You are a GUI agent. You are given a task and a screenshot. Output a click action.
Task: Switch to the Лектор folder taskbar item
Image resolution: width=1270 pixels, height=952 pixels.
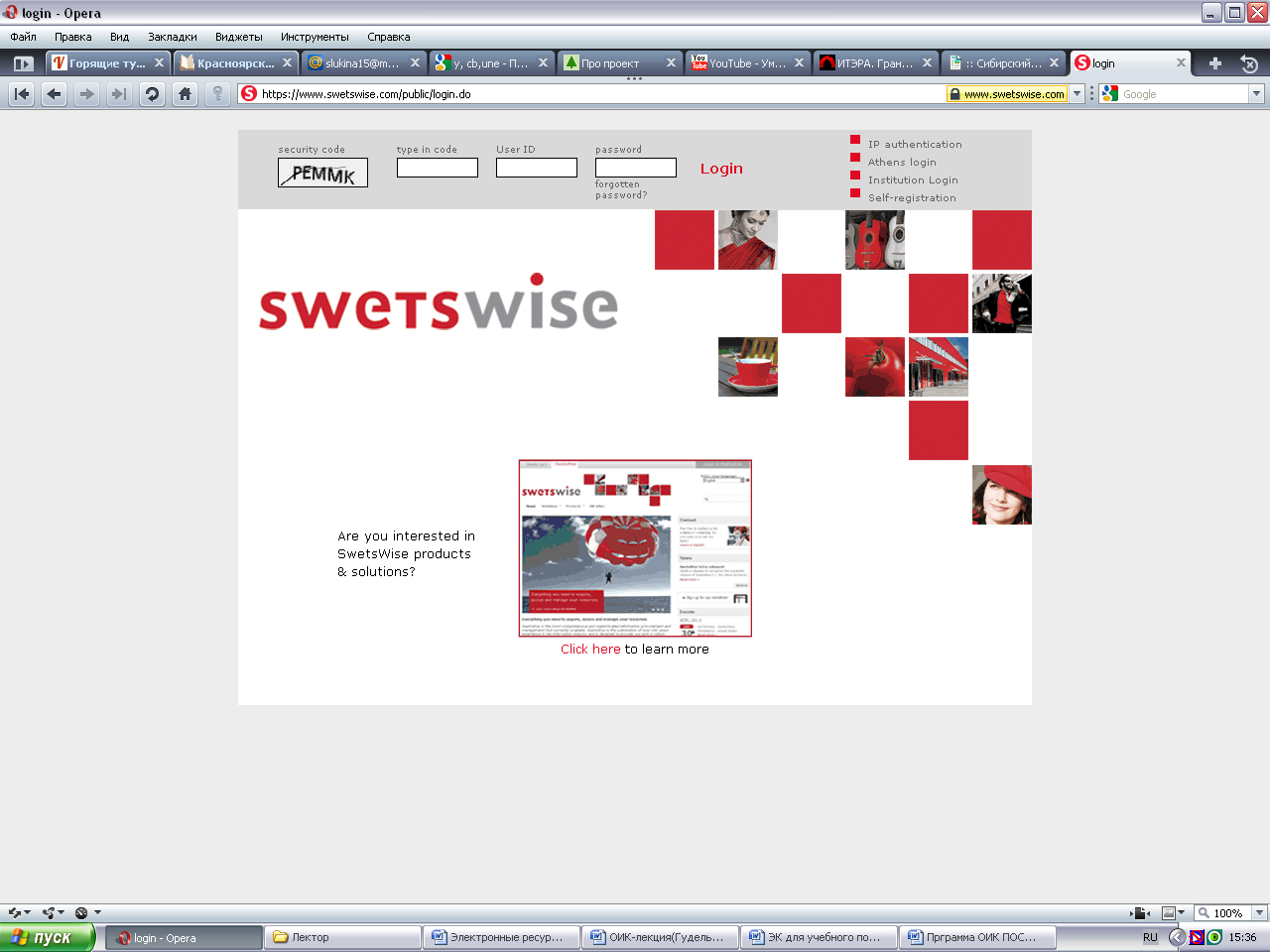click(x=342, y=937)
